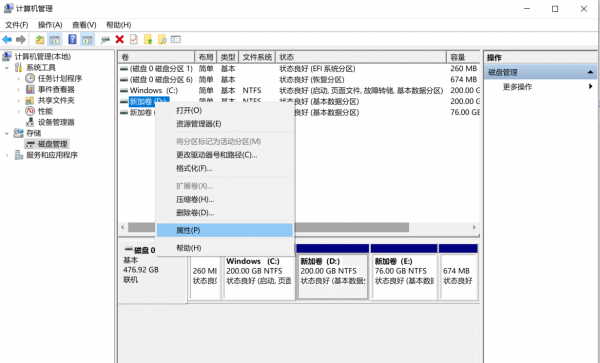Click the Properties checkmark page toolbar icon
The height and width of the screenshot is (363, 600).
134,39
